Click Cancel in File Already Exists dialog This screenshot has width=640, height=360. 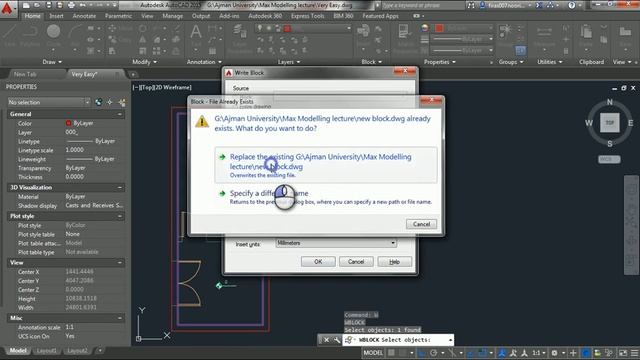click(421, 224)
